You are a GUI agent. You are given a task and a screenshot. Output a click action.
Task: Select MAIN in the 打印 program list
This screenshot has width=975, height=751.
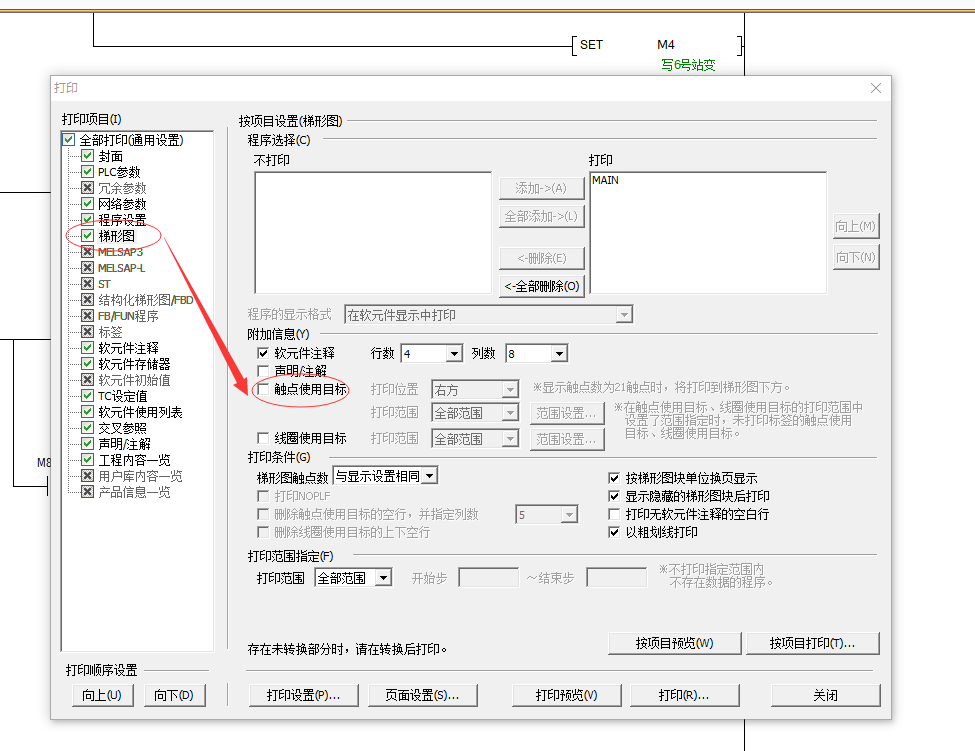click(605, 181)
